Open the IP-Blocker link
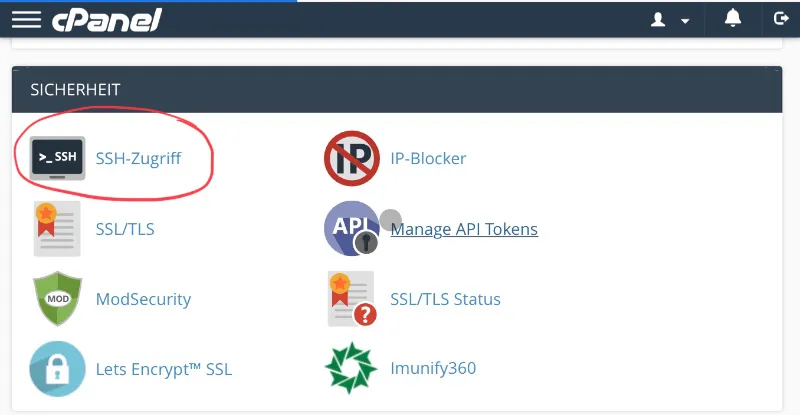Screen dimensions: 800x415 point(428,158)
